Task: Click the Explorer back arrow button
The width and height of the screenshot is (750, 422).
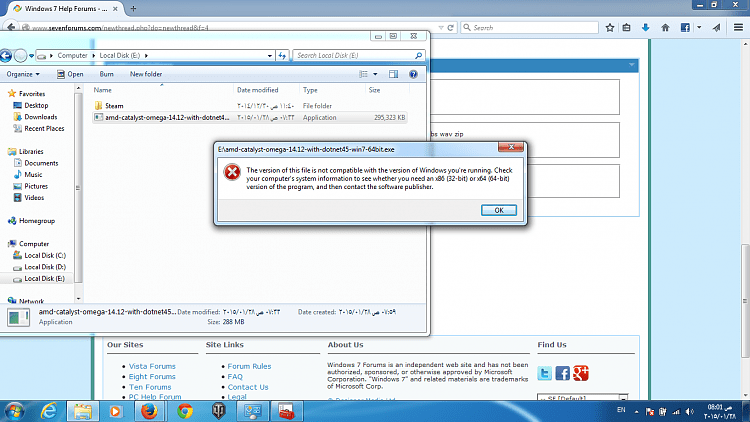Action: (6, 56)
